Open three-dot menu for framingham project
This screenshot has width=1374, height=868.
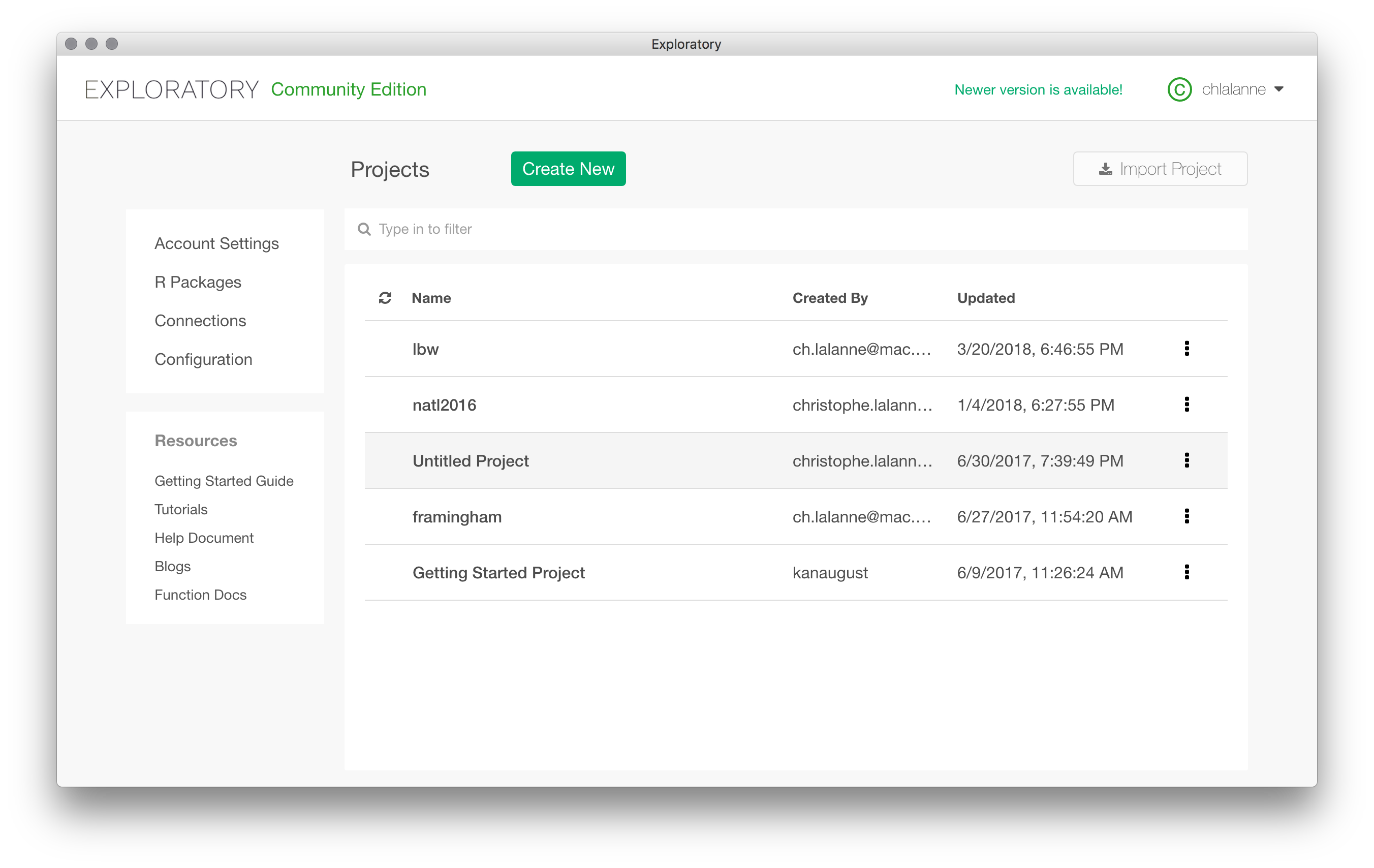[x=1186, y=516]
